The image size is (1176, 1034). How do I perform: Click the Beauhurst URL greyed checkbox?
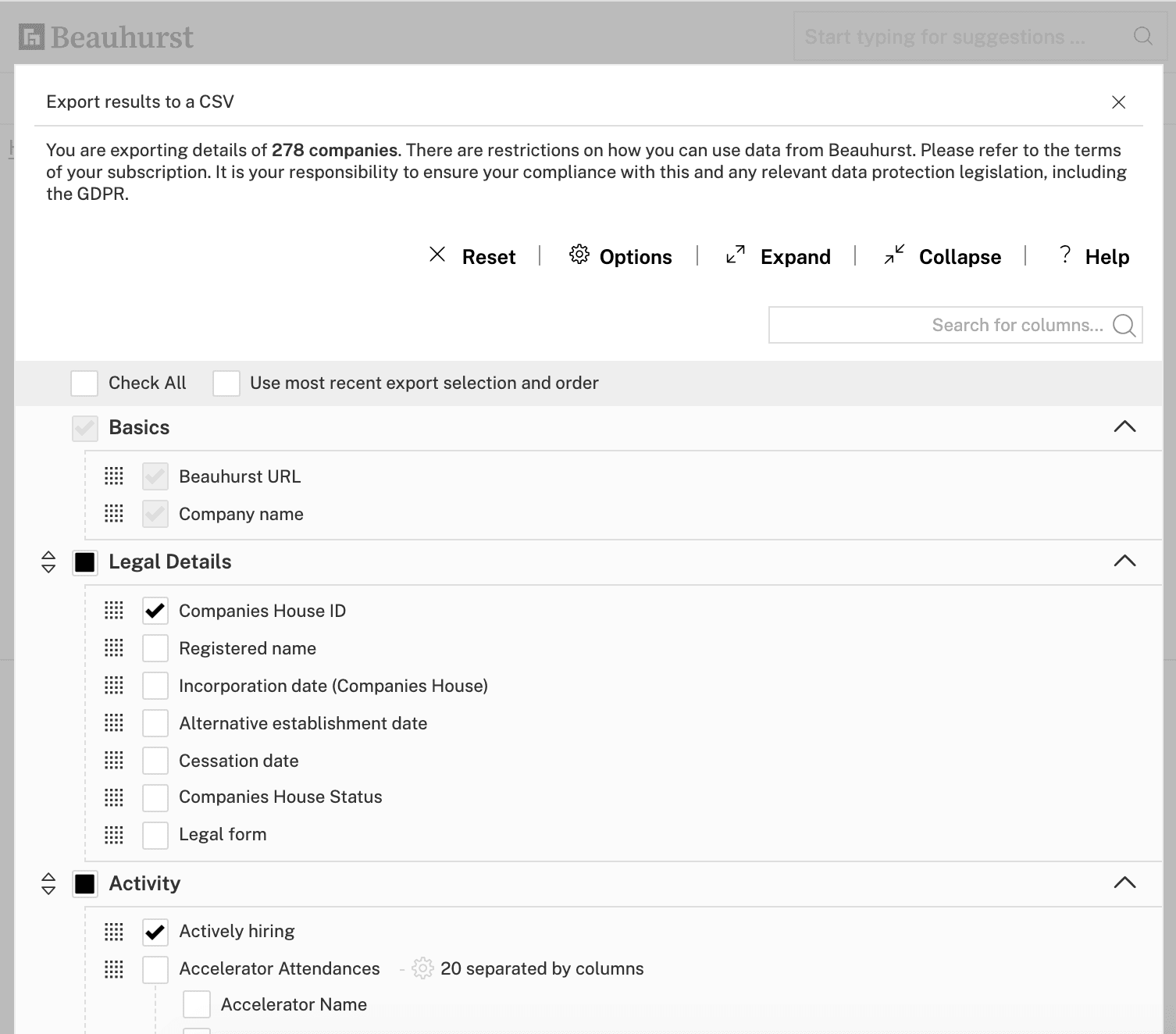tap(155, 476)
